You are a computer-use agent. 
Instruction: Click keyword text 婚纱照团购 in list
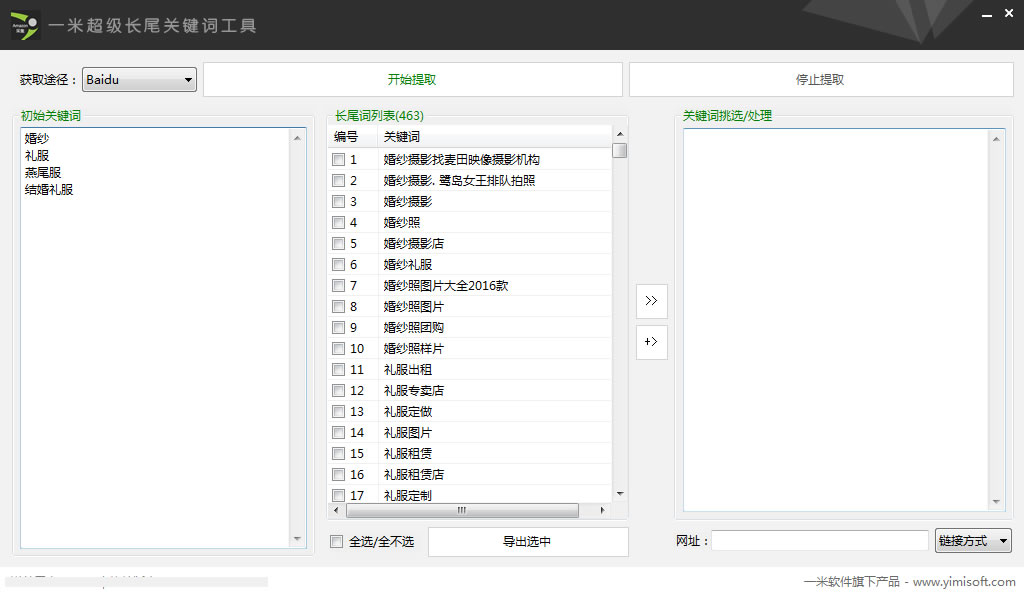(x=413, y=327)
